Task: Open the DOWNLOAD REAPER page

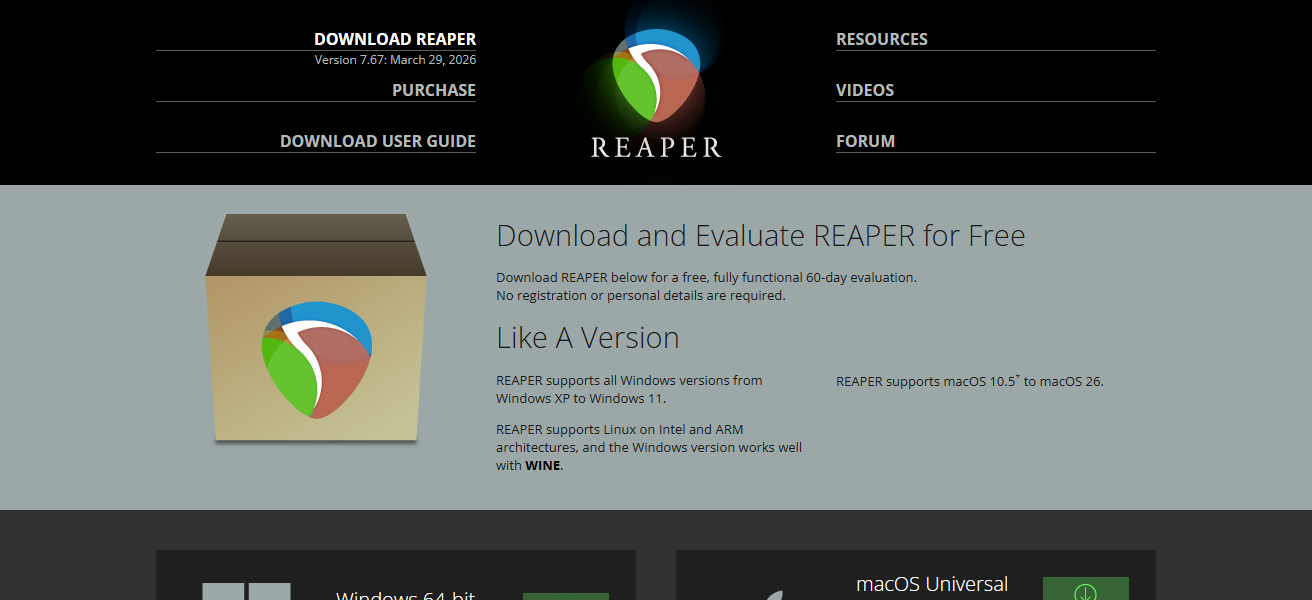Action: click(395, 39)
